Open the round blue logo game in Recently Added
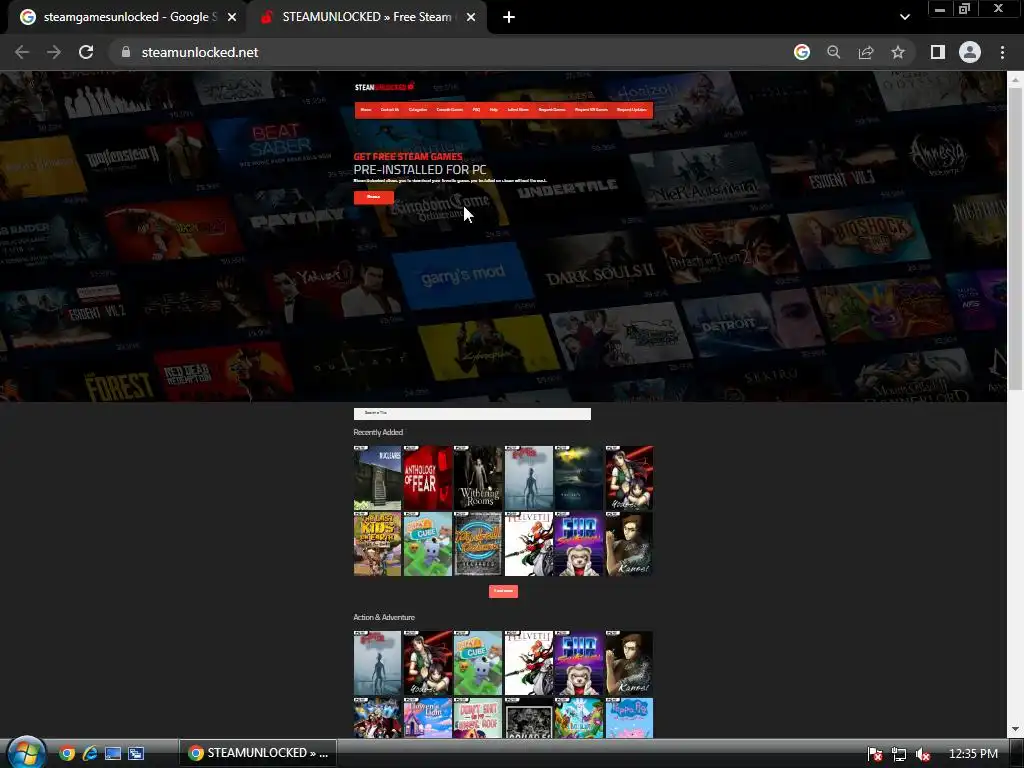The image size is (1024, 768). tap(478, 544)
